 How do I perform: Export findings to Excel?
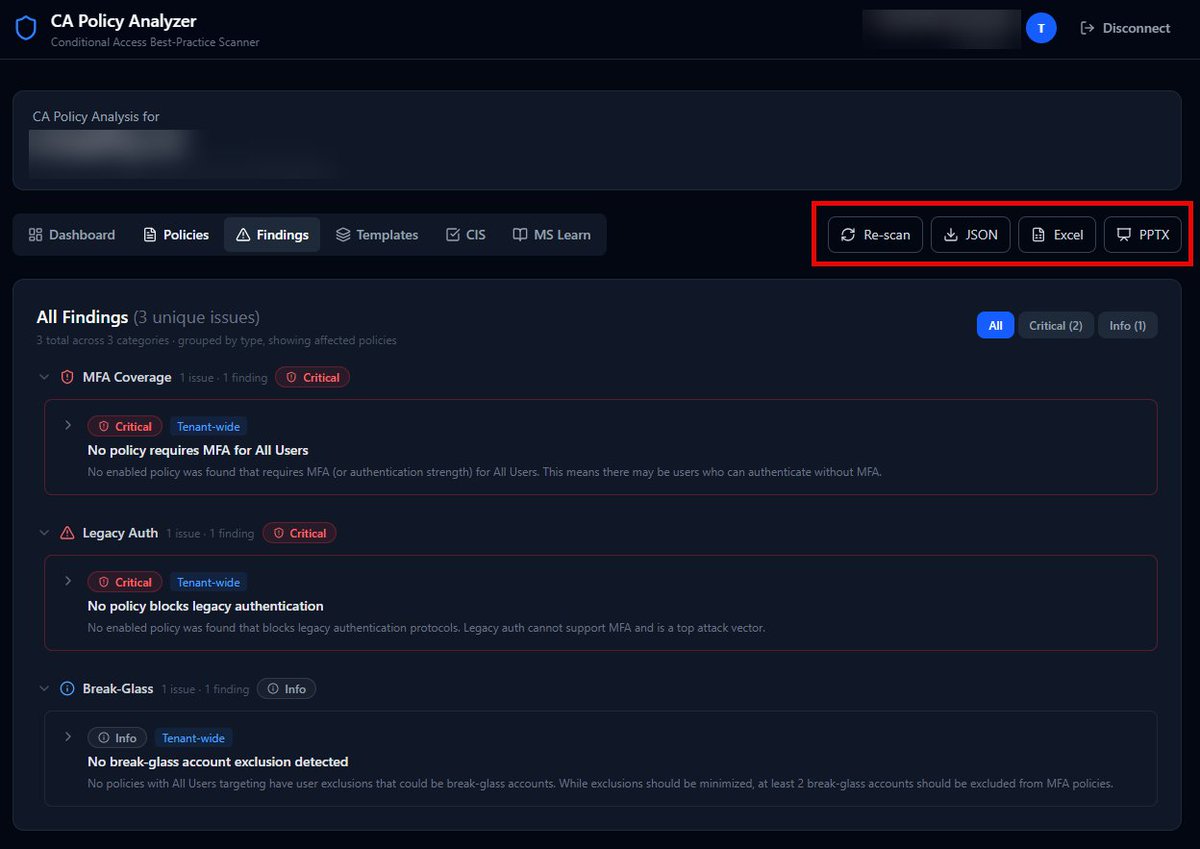click(1057, 235)
